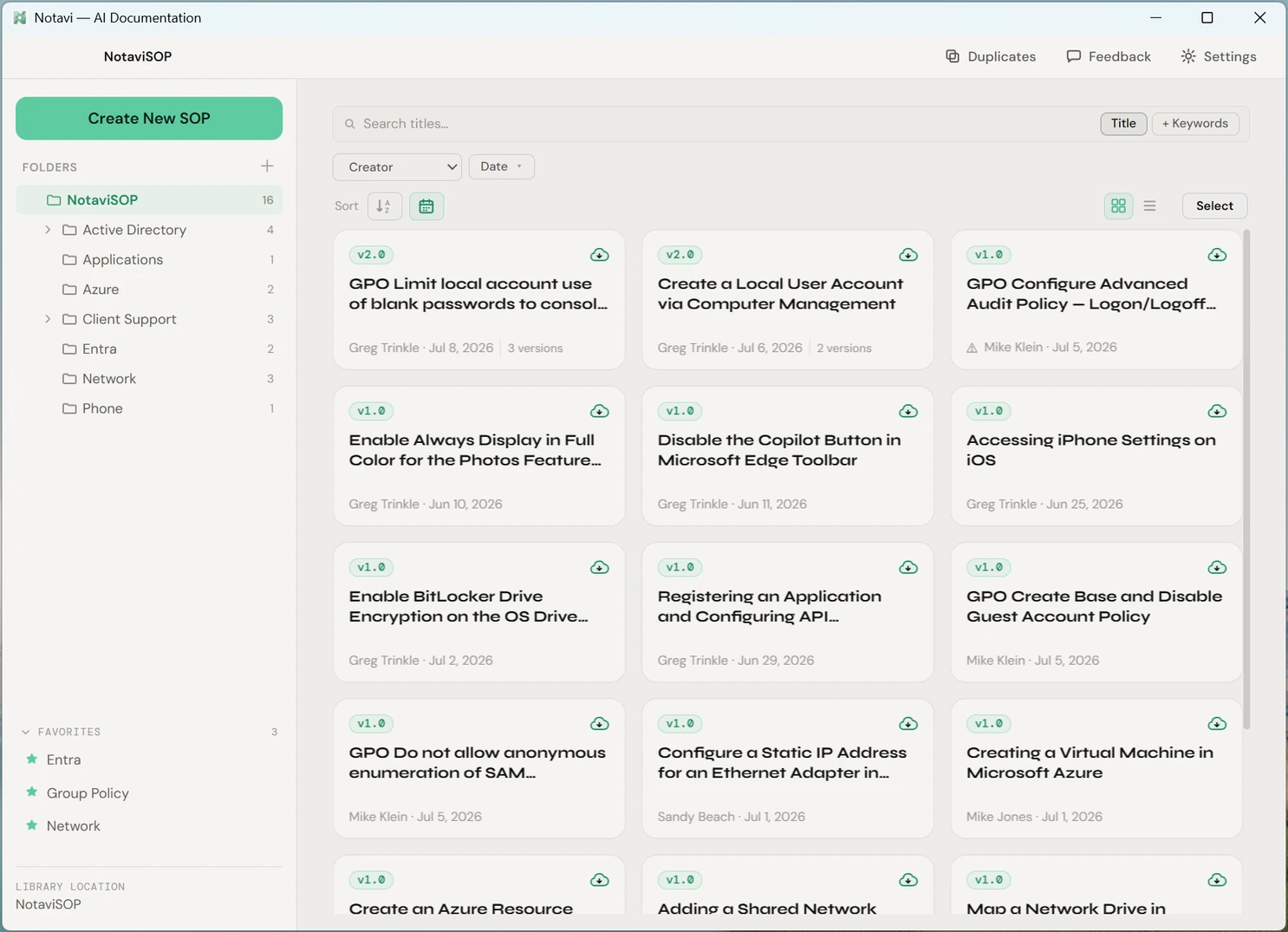Click cloud download icon on Map a Network Drive card
The width and height of the screenshot is (1288, 932).
(1216, 880)
